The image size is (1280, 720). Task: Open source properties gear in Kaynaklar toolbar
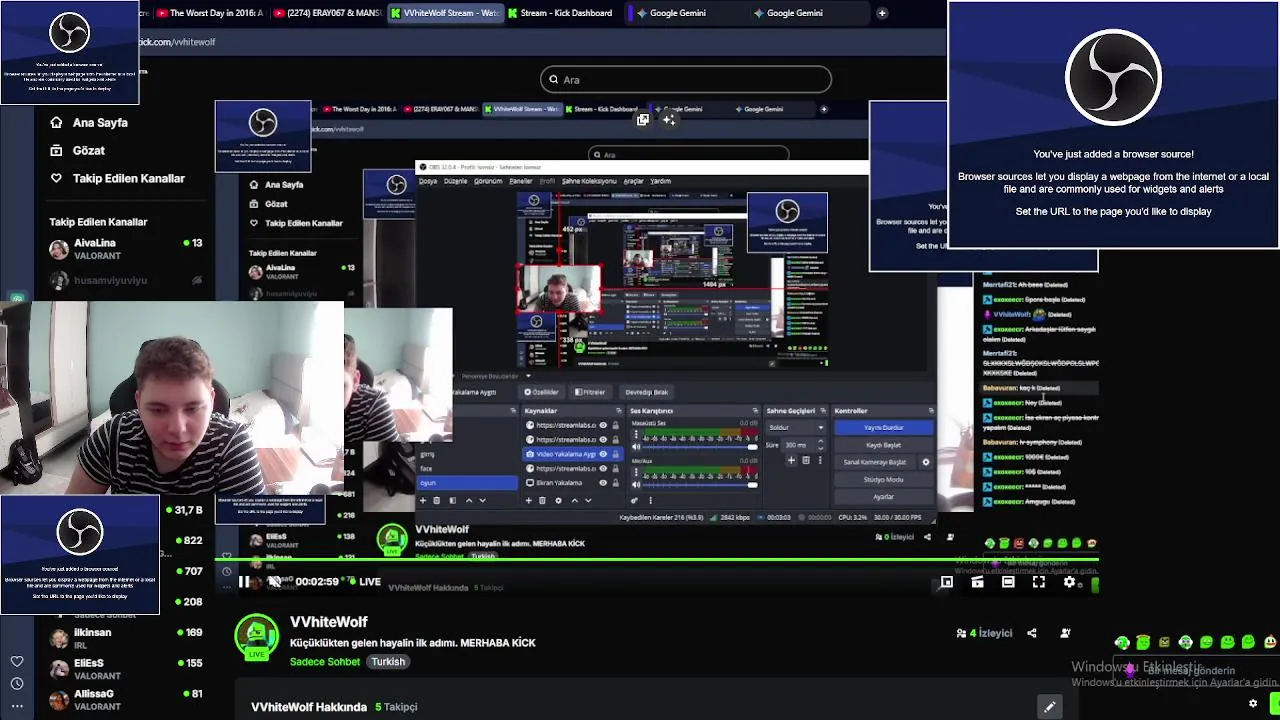[x=558, y=500]
